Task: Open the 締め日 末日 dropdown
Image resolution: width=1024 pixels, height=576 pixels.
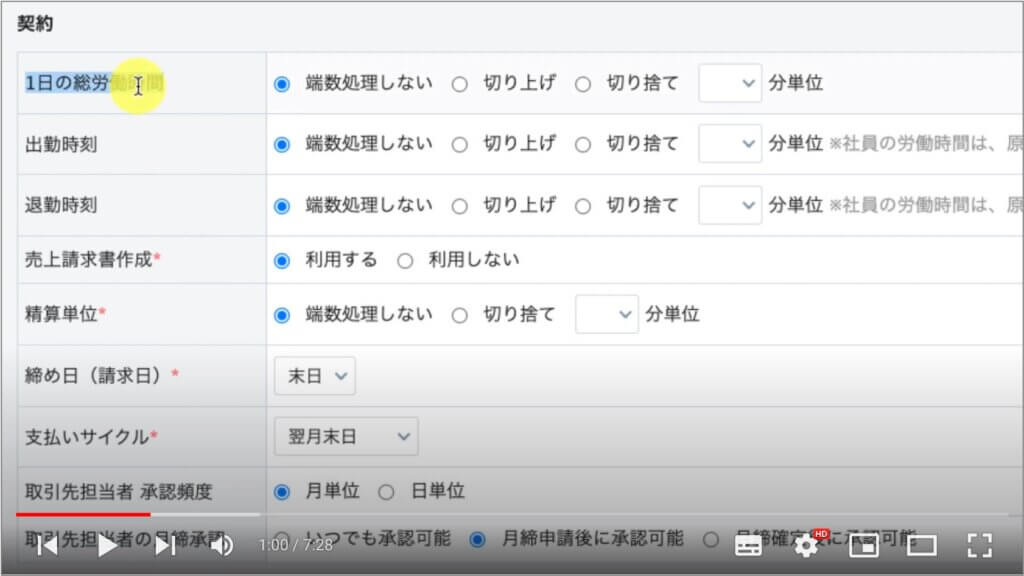Action: [314, 376]
